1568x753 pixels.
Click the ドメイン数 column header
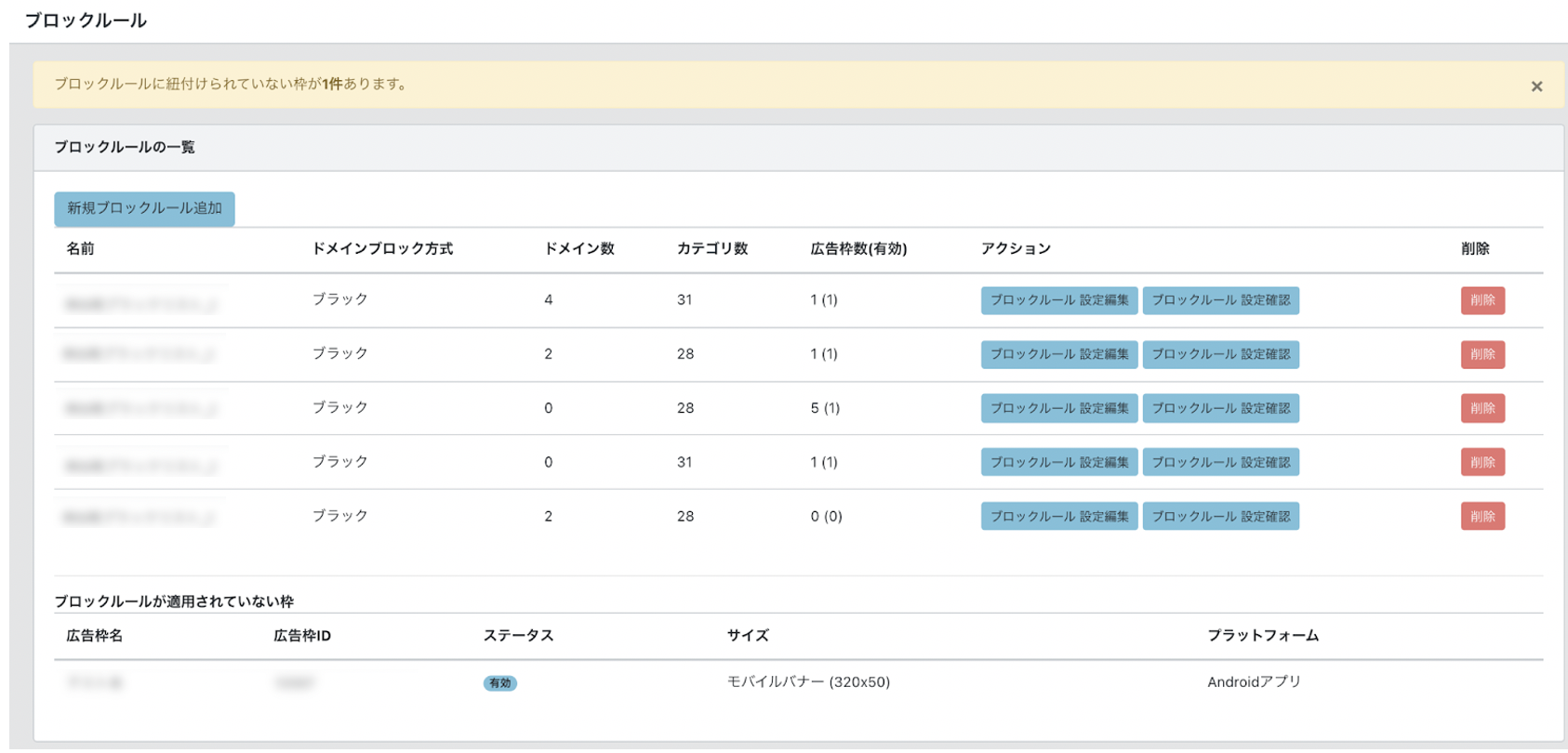[579, 248]
